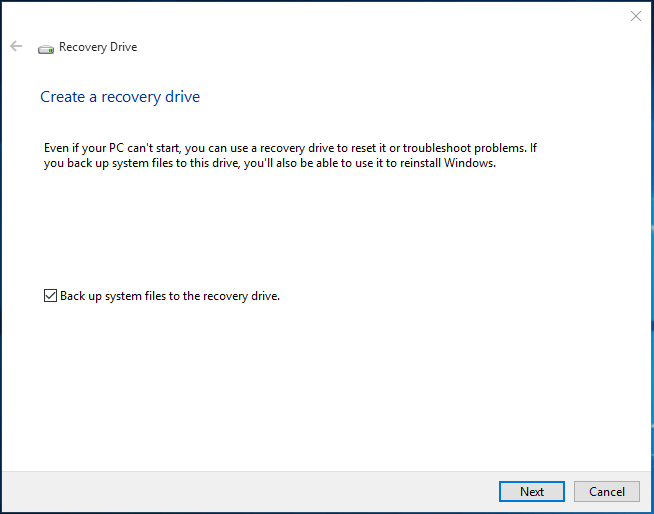Click the "Create a recovery drive" heading
The height and width of the screenshot is (514, 654).
(120, 97)
